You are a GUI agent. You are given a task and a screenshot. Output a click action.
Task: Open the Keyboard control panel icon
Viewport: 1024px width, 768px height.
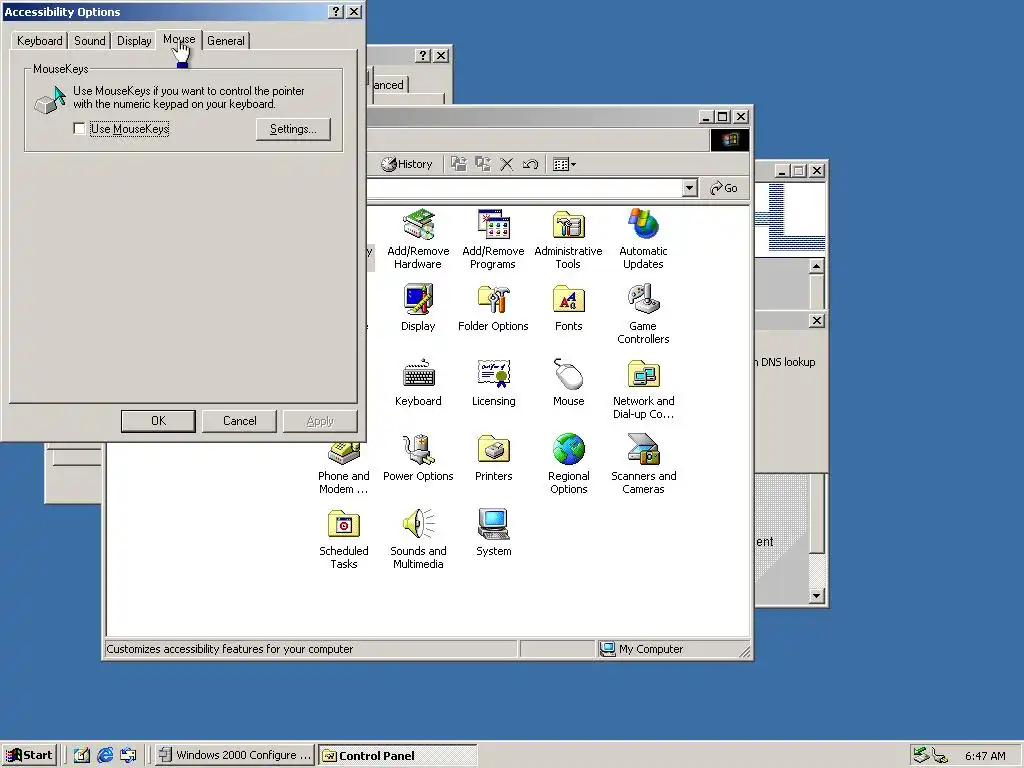tap(418, 383)
